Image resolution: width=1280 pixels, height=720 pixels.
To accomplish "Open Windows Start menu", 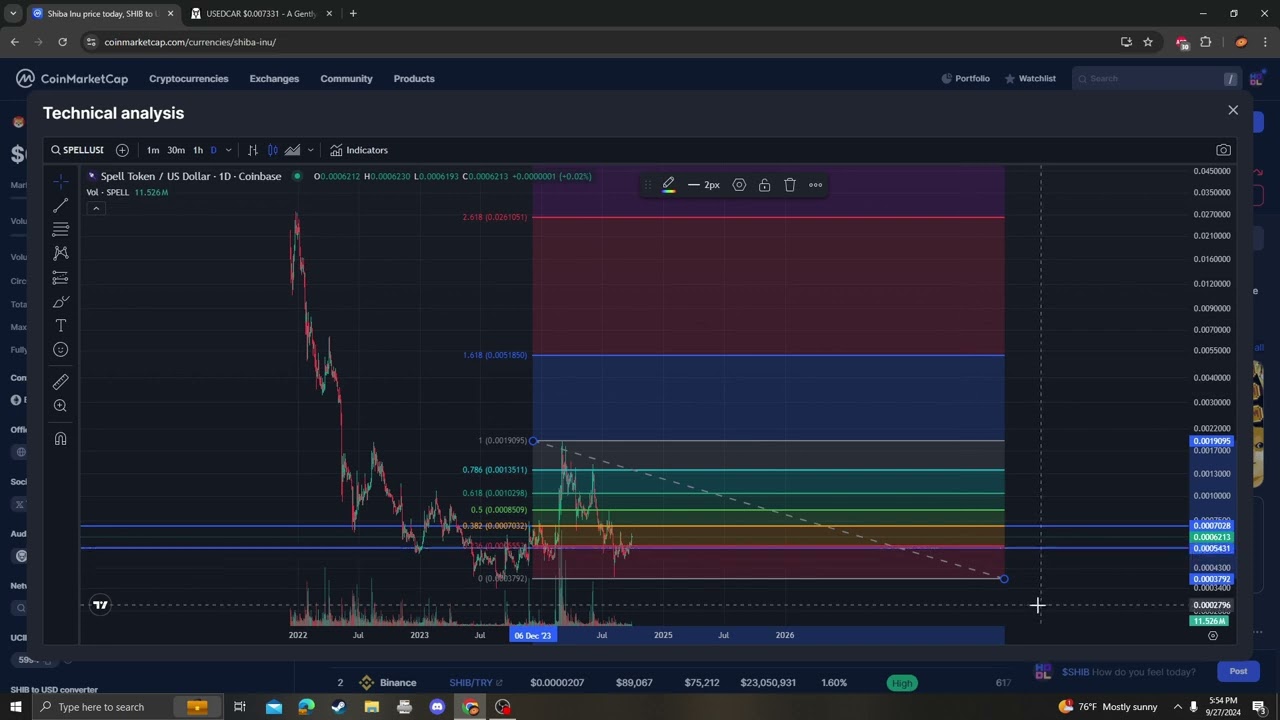I will 15,707.
